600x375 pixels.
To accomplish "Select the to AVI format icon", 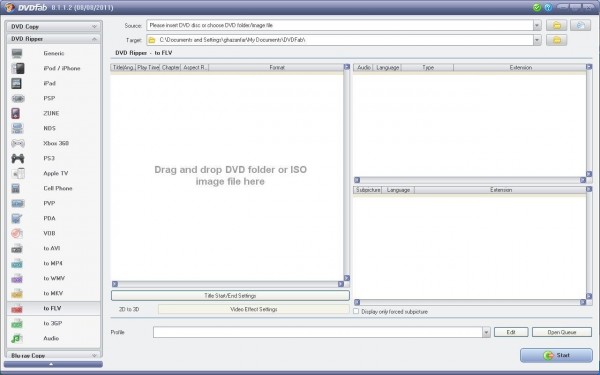I will coord(17,248).
